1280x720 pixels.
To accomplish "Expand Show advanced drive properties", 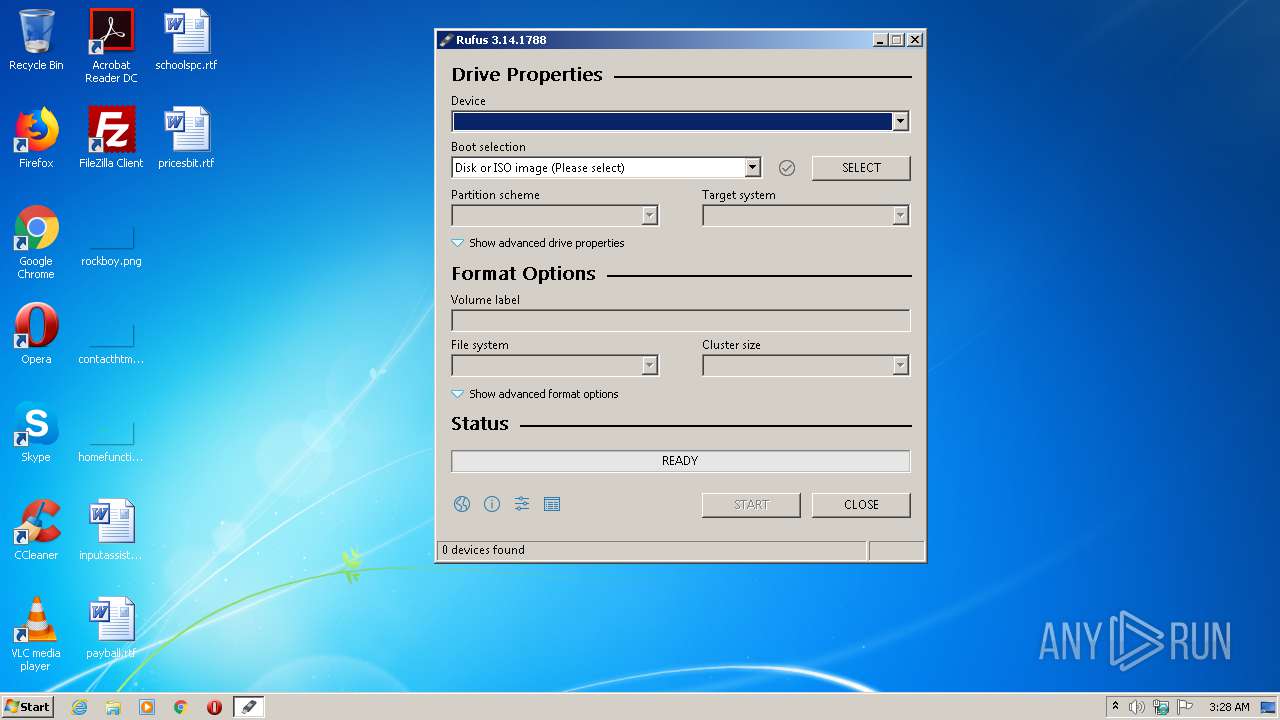I will (538, 243).
